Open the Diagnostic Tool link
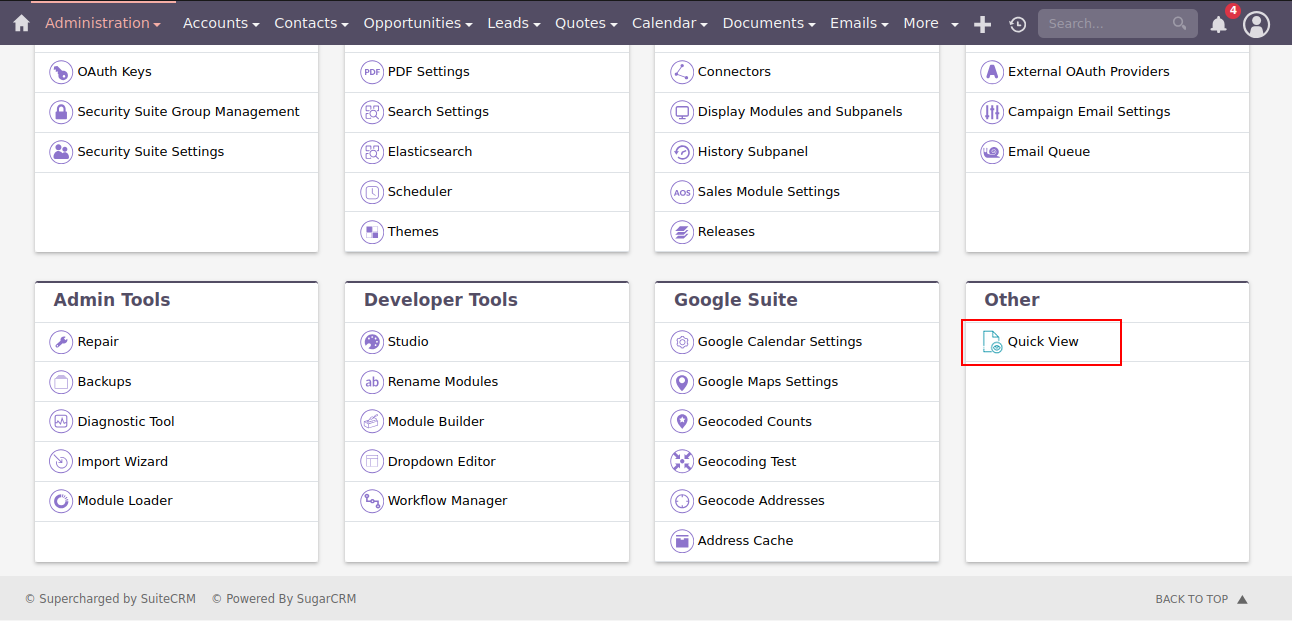The image size is (1292, 621). pyautogui.click(x=126, y=422)
